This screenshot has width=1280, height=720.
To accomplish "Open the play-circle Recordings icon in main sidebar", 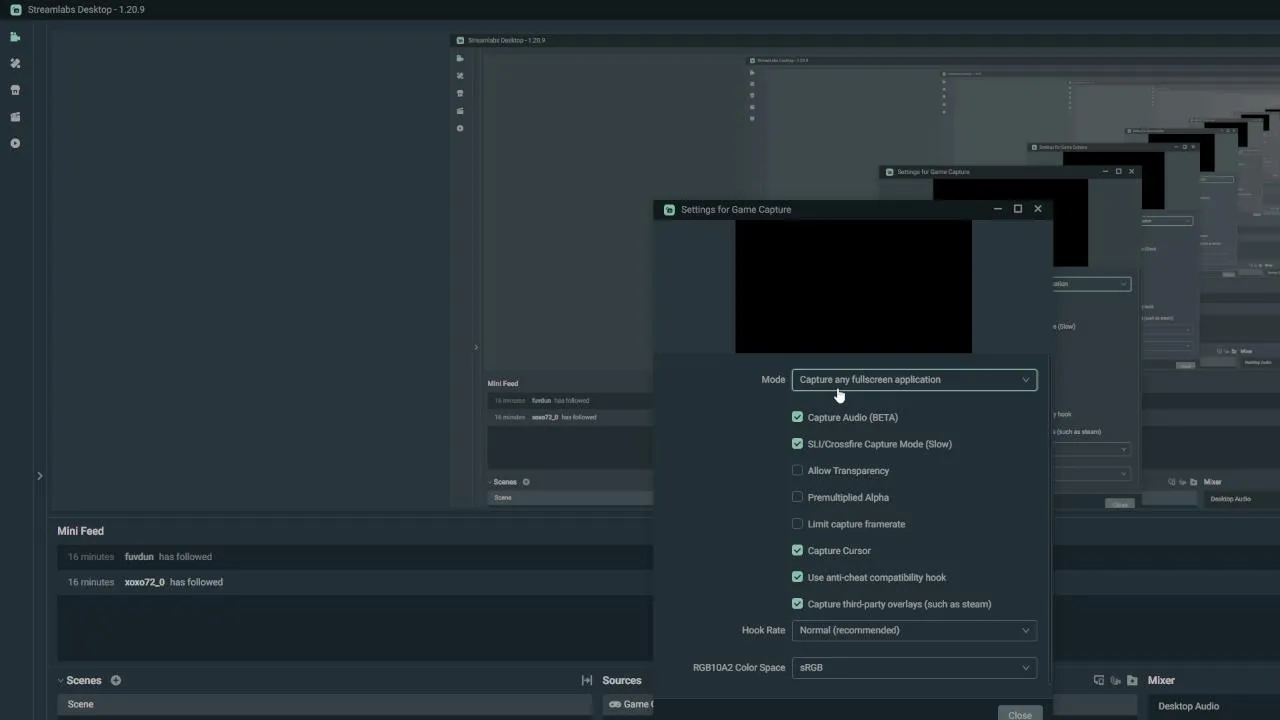I will click(x=15, y=143).
